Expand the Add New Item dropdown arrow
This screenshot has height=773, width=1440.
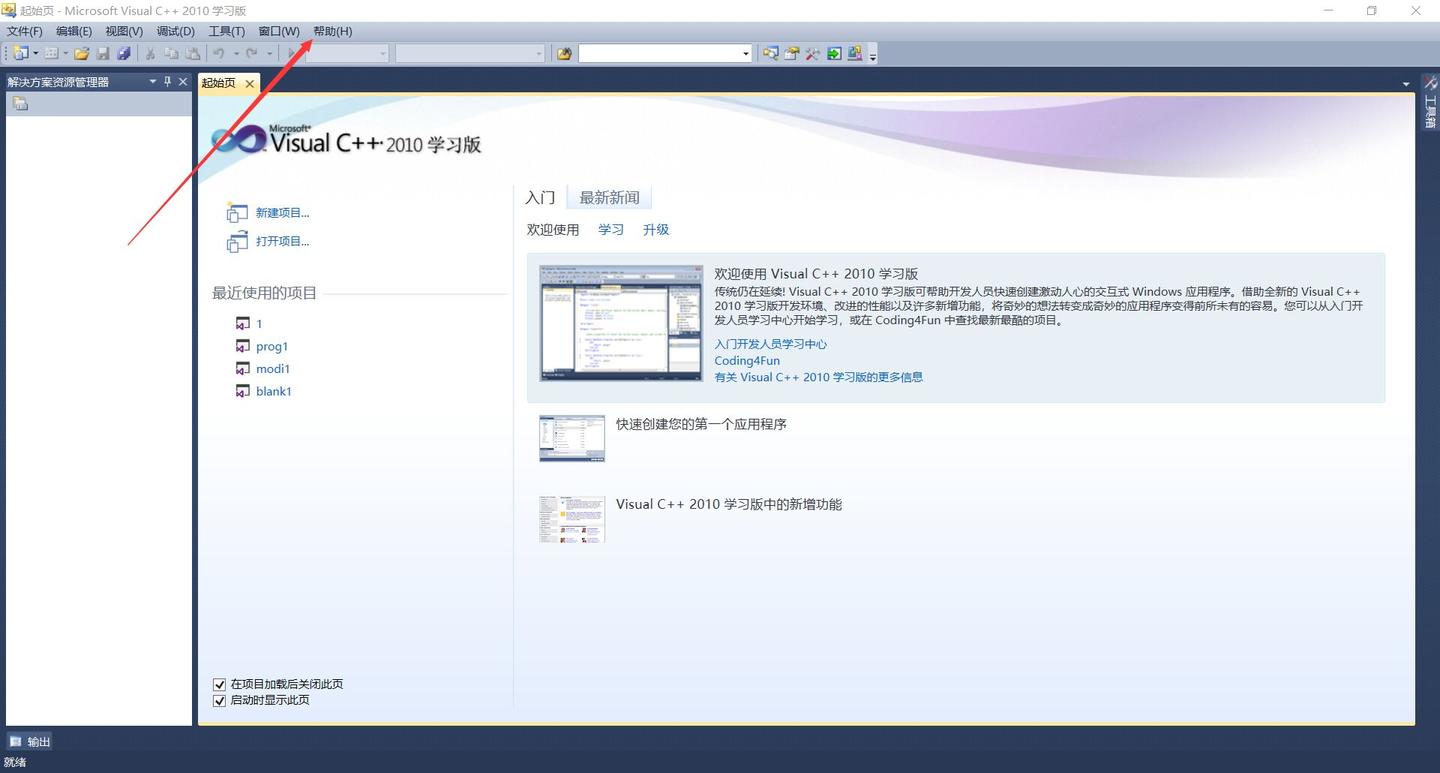[x=66, y=53]
